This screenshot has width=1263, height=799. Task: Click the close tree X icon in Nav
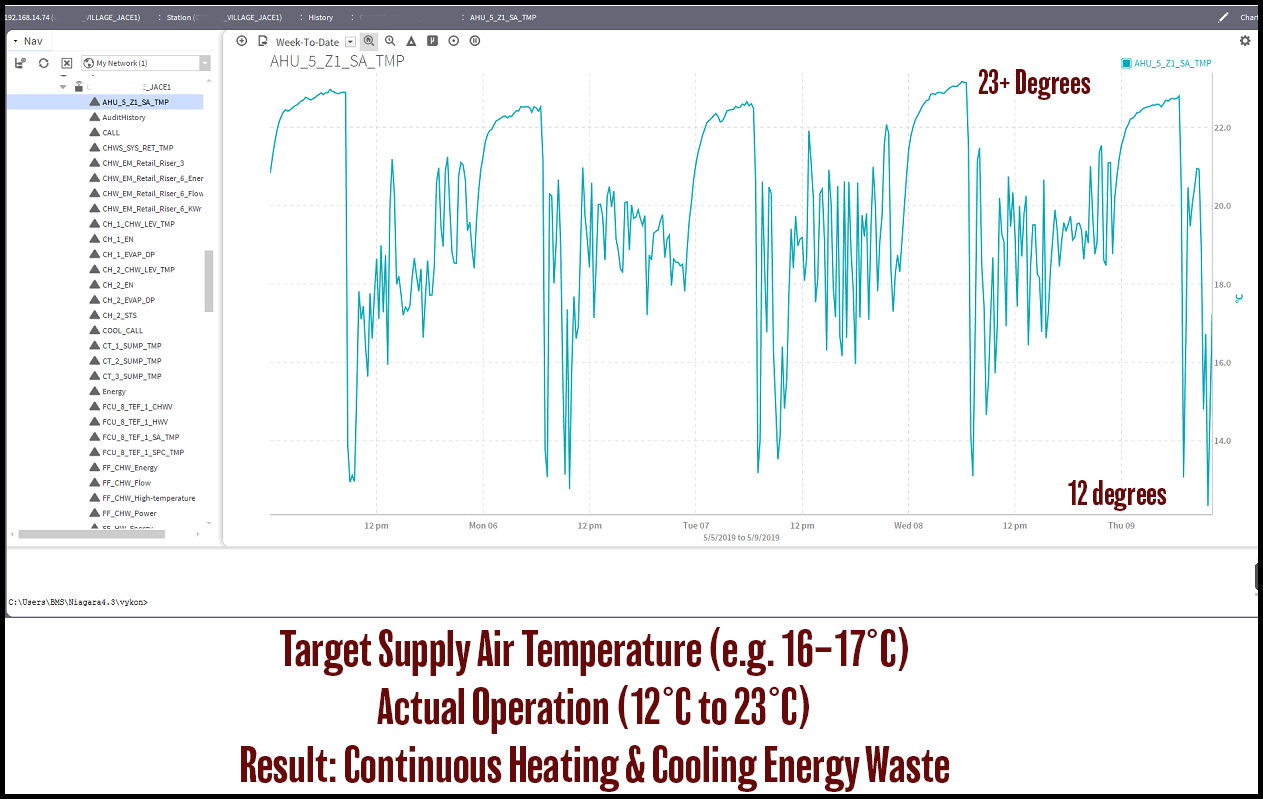point(66,63)
